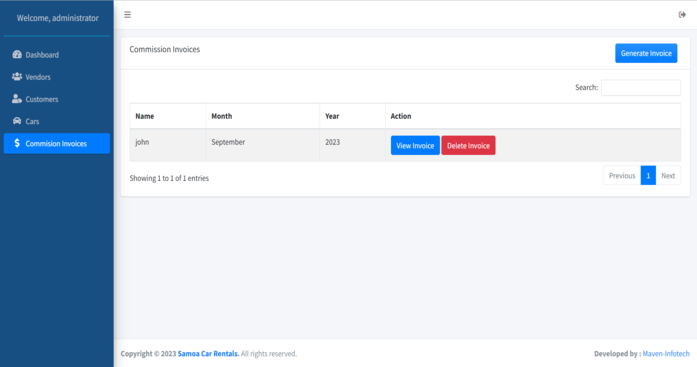Image resolution: width=697 pixels, height=367 pixels.
Task: Click the logout icon at top right
Action: (x=682, y=15)
